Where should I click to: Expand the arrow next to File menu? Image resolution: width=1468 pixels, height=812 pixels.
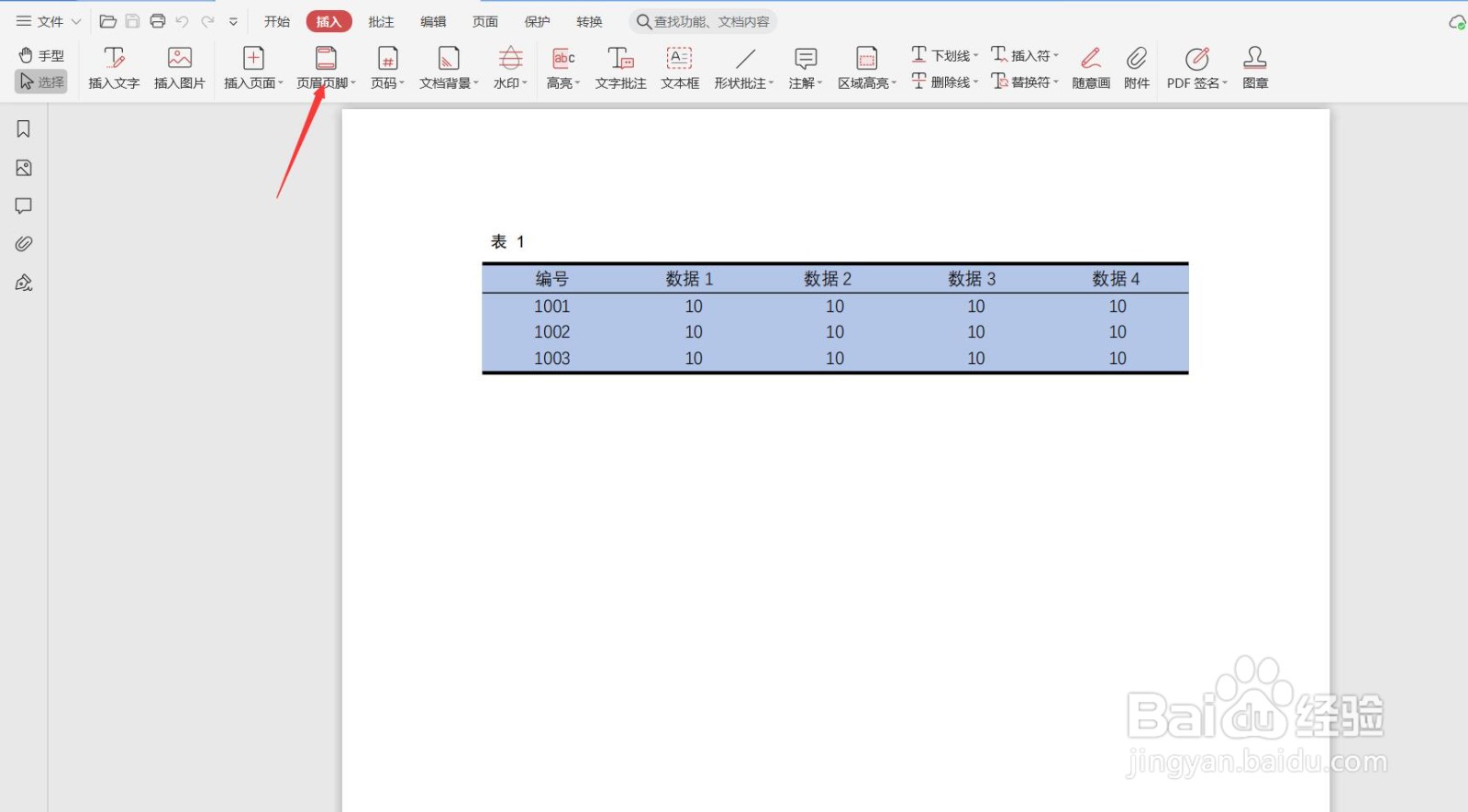click(76, 21)
